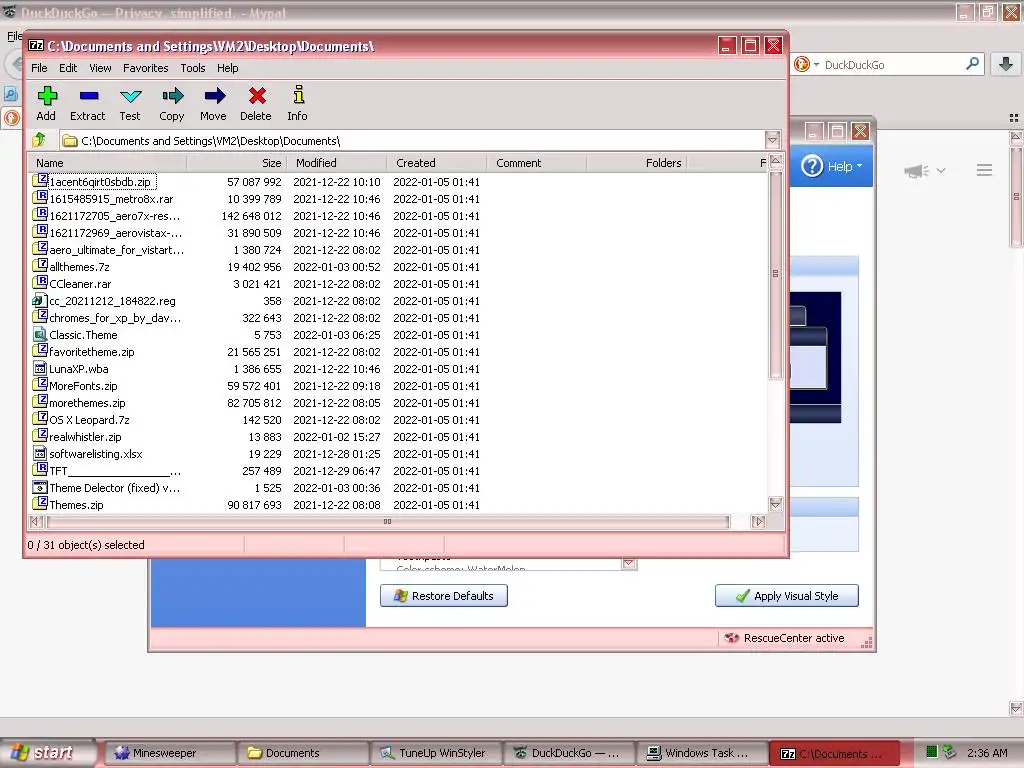Open the Tools menu
Image resolution: width=1024 pixels, height=768 pixels.
[193, 68]
